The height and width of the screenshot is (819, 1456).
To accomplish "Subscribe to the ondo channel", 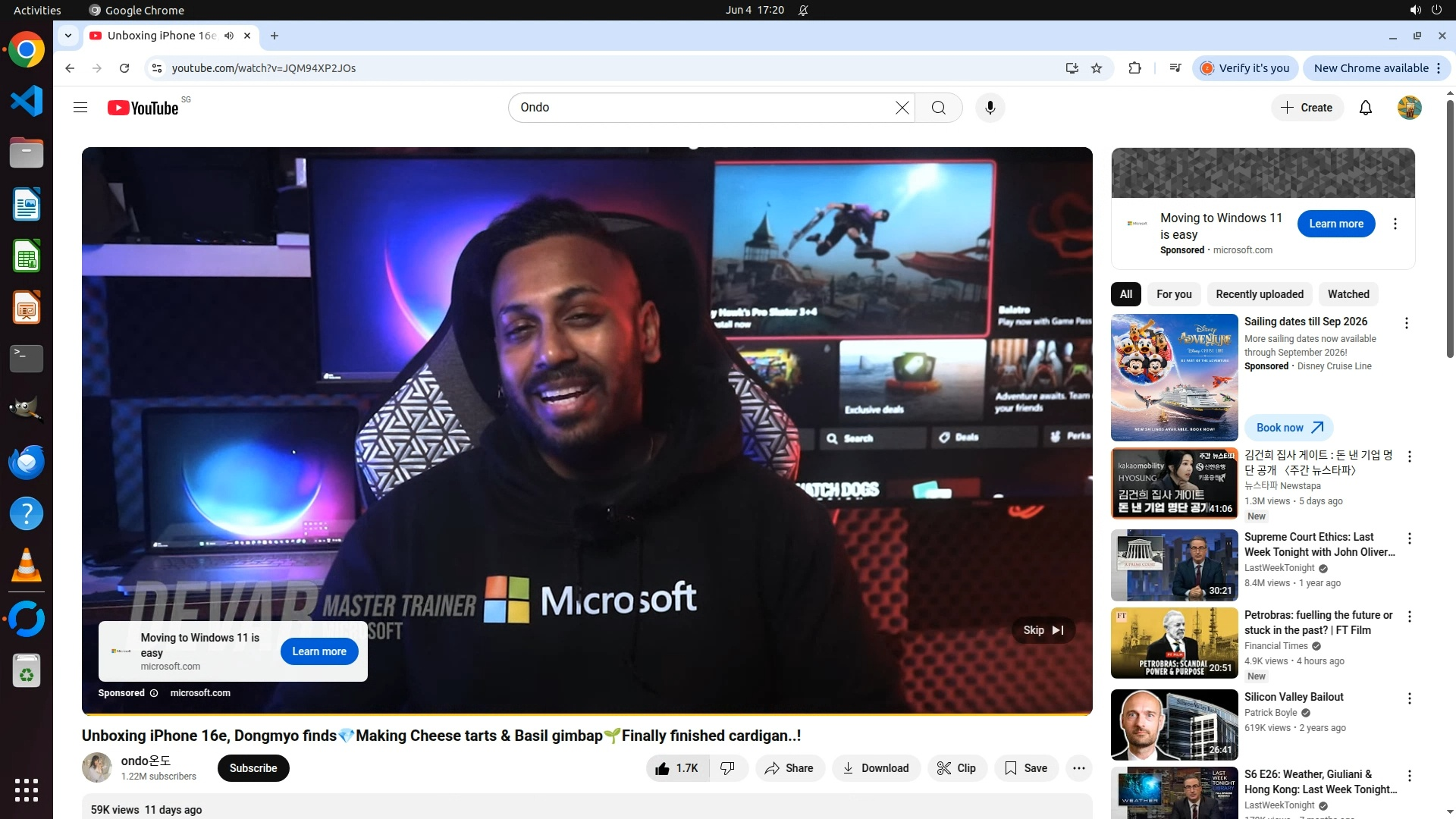I will [x=253, y=768].
